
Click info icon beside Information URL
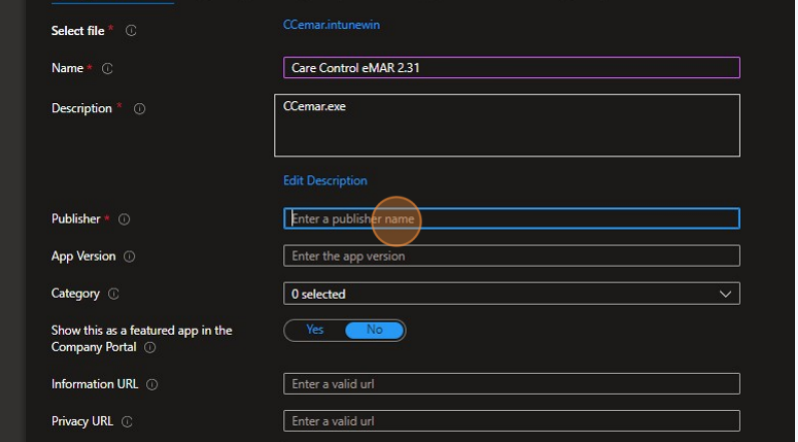152,384
